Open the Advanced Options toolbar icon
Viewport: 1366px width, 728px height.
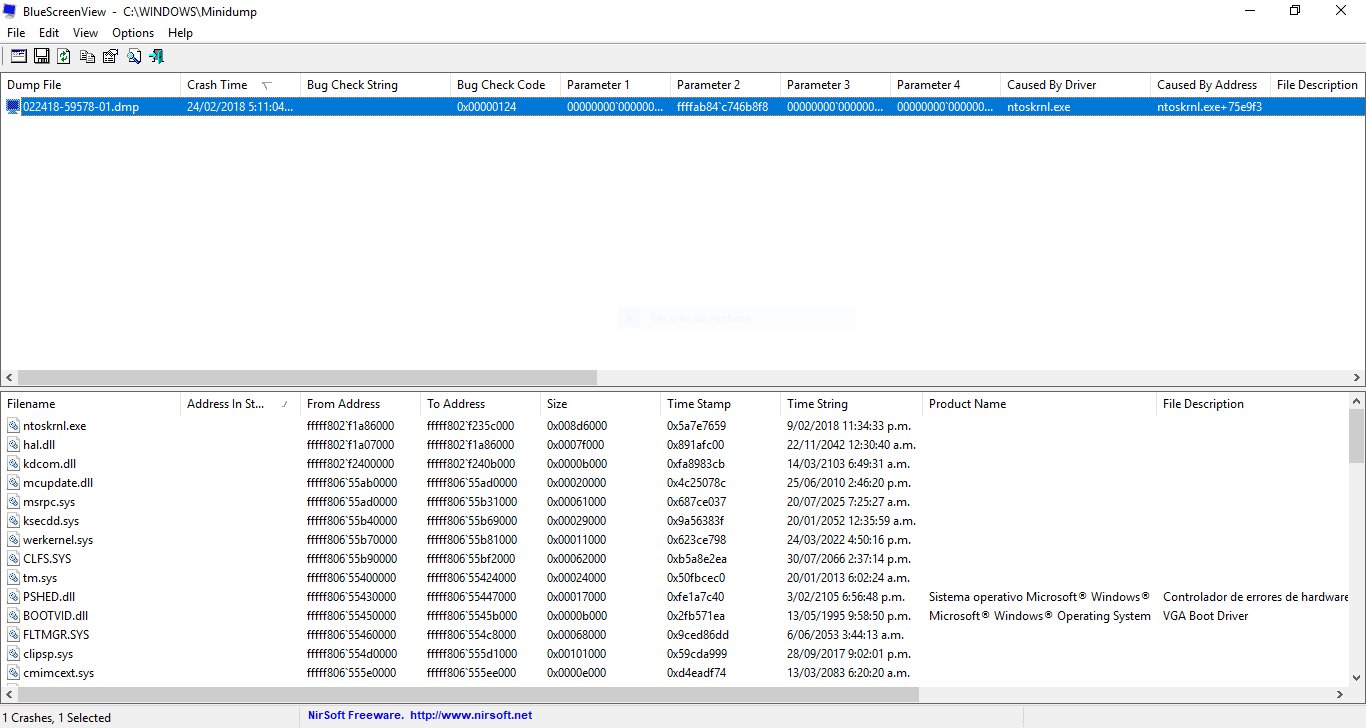(x=19, y=56)
